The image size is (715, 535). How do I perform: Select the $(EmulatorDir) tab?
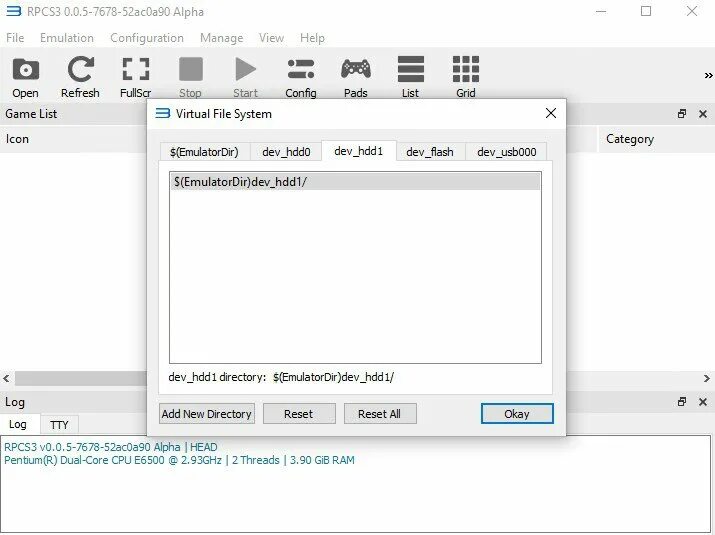coord(204,152)
